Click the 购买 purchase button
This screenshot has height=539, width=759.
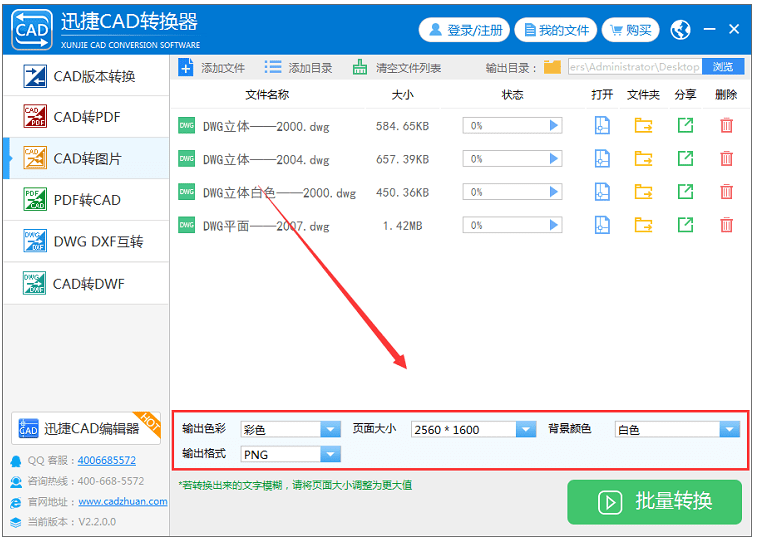tap(630, 30)
